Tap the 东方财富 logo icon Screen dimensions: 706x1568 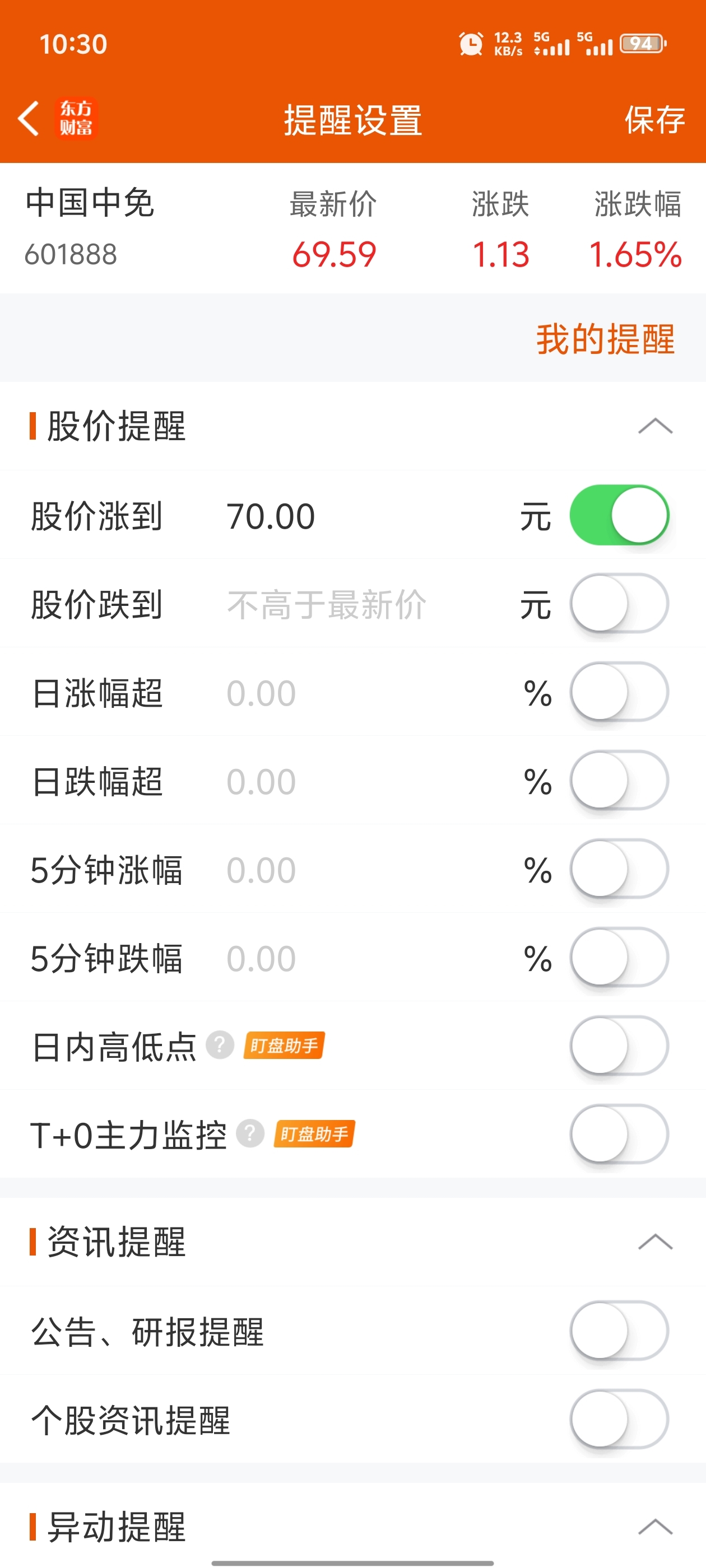(76, 118)
